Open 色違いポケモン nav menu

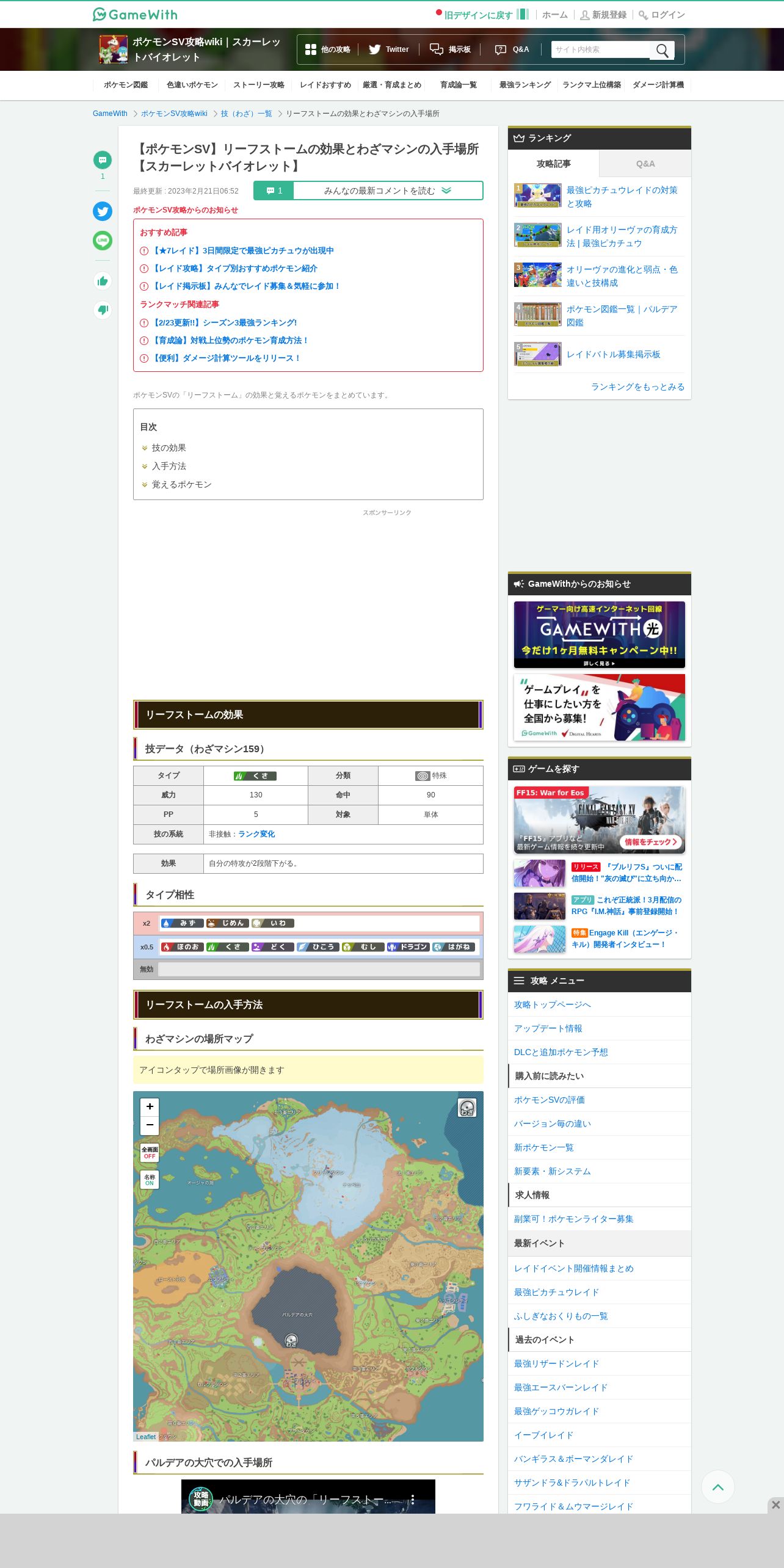point(192,85)
